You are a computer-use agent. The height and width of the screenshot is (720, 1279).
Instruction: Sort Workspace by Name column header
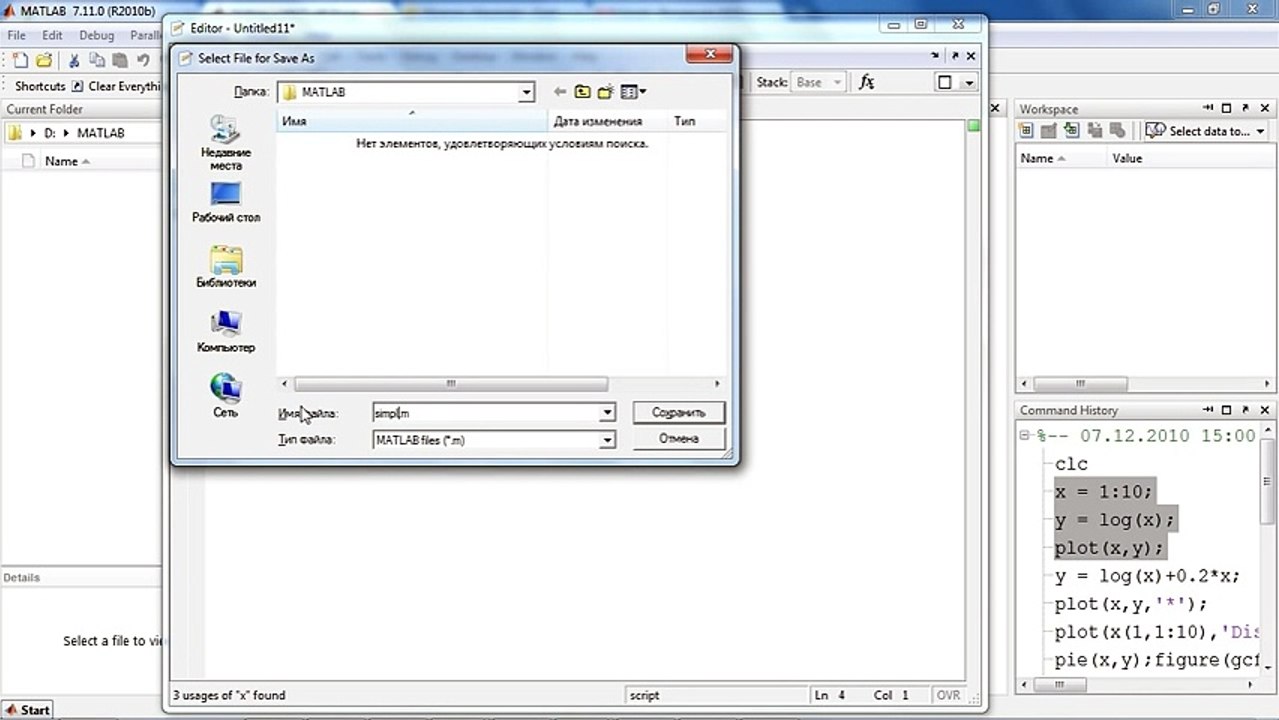pos(1061,158)
